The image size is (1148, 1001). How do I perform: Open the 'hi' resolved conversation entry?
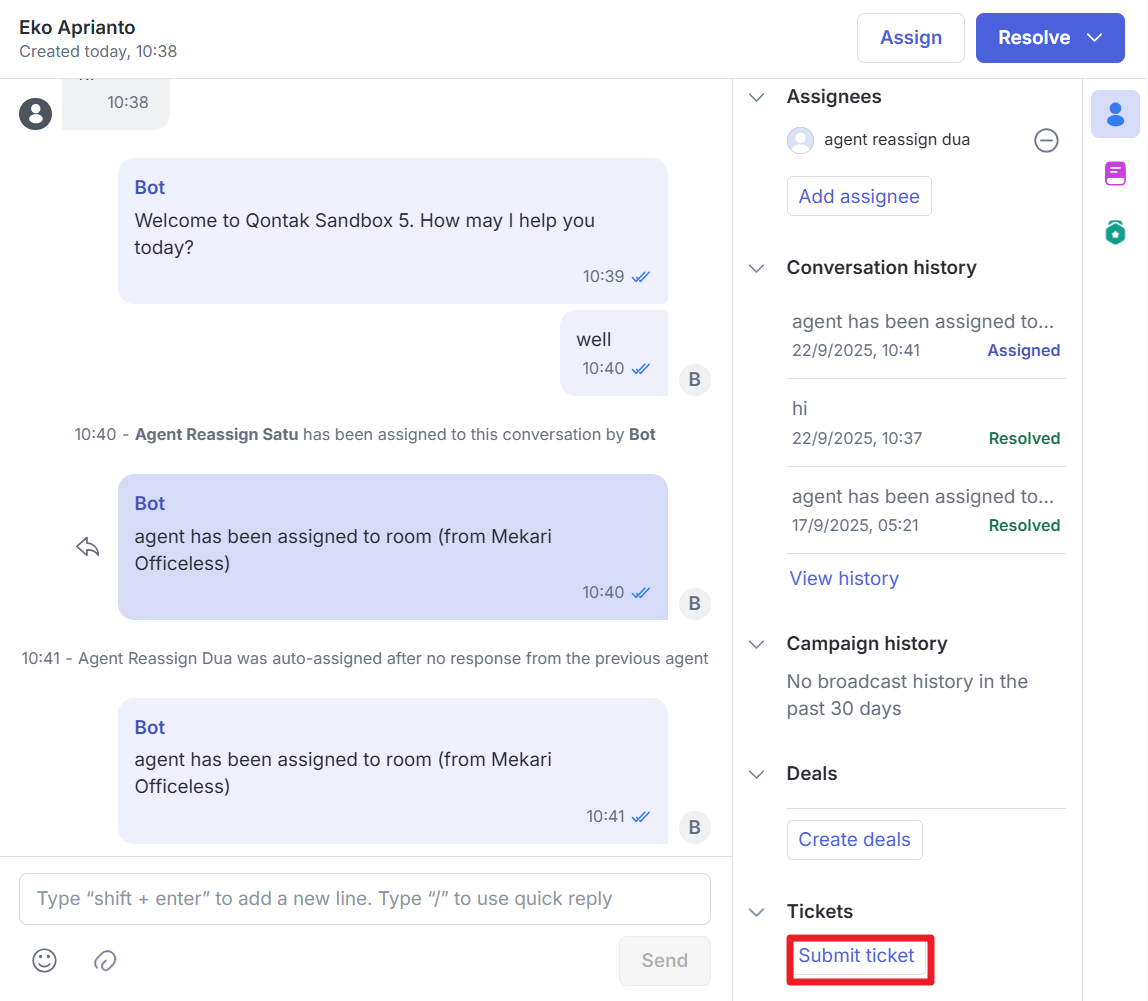click(x=925, y=422)
